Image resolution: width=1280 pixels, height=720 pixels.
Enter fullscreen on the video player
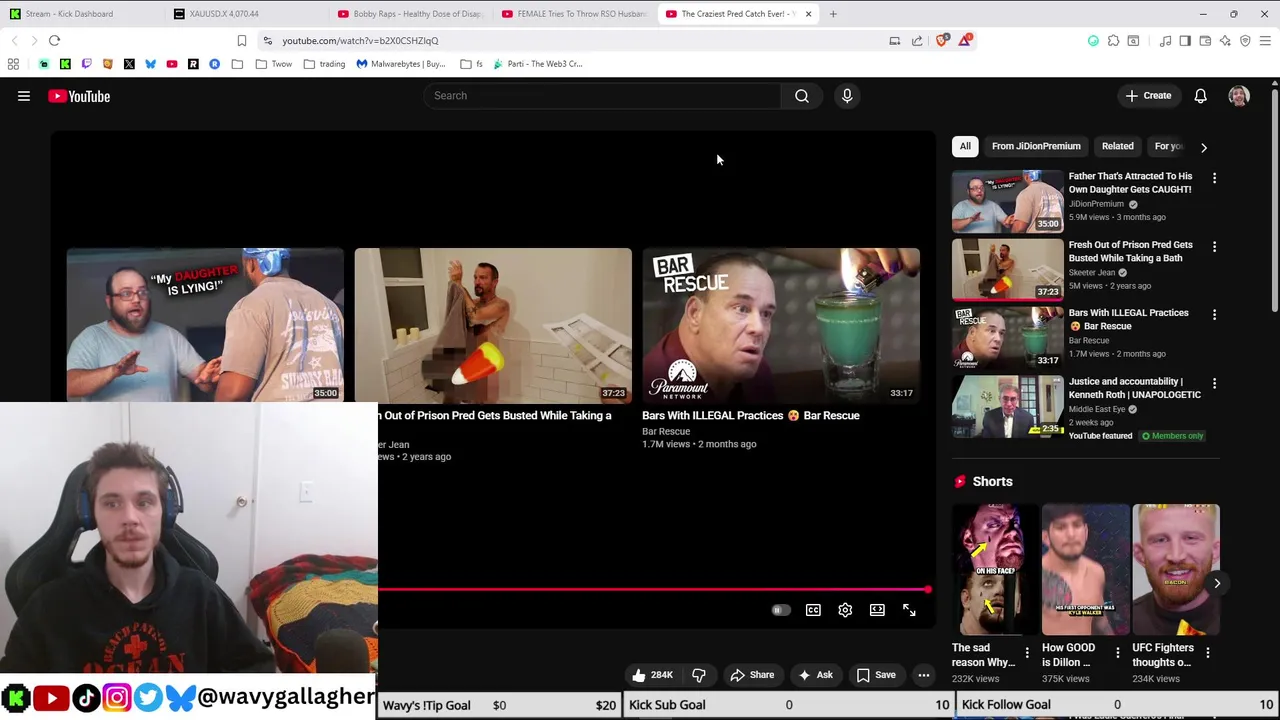[x=909, y=610]
